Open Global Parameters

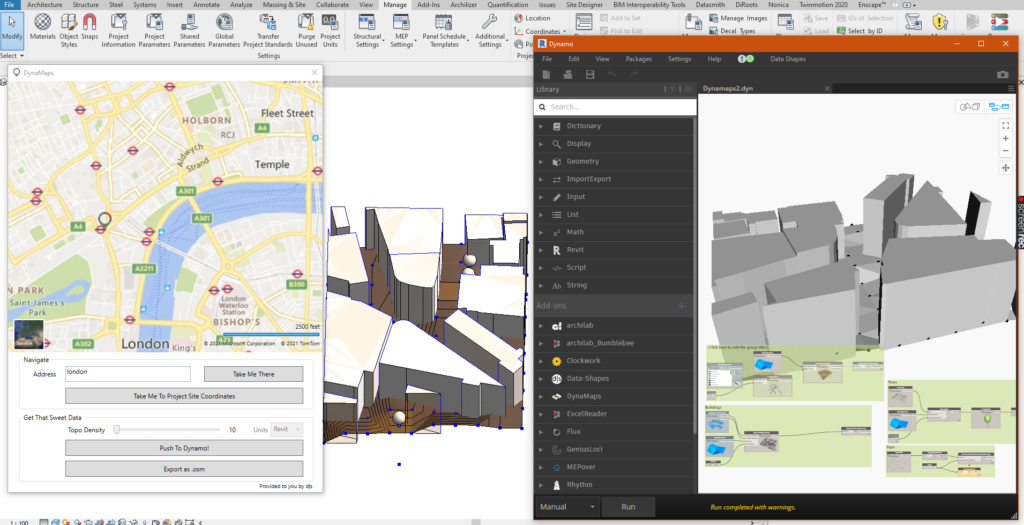click(224, 31)
